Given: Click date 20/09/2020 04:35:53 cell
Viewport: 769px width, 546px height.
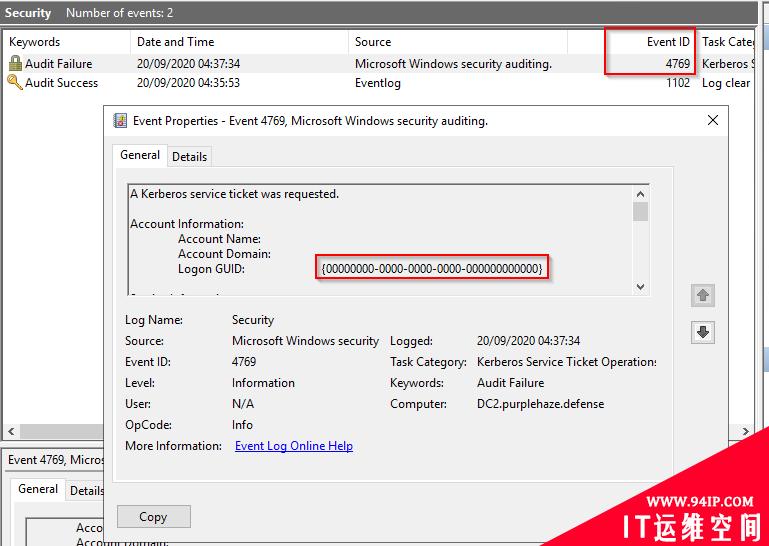Looking at the screenshot, I should tap(188, 82).
